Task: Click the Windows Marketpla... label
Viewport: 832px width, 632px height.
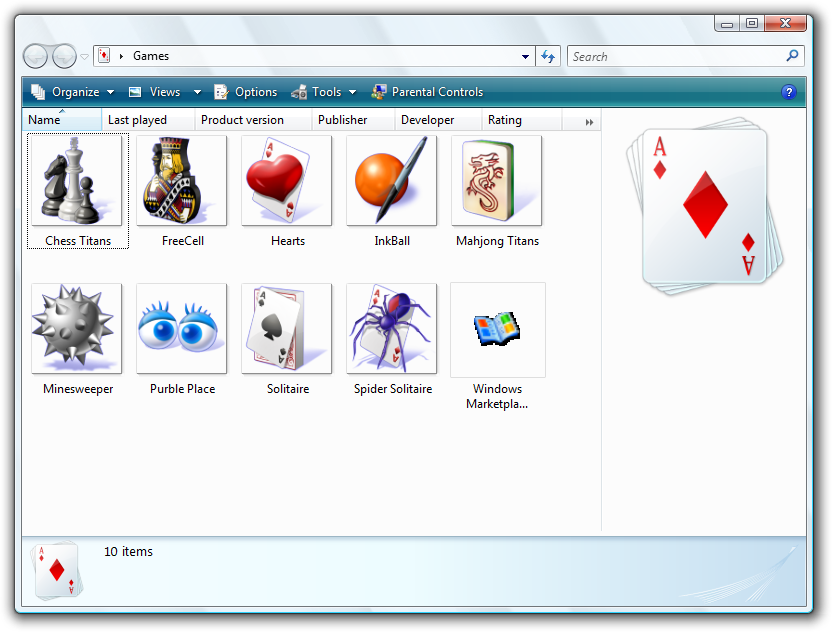Action: (x=497, y=396)
